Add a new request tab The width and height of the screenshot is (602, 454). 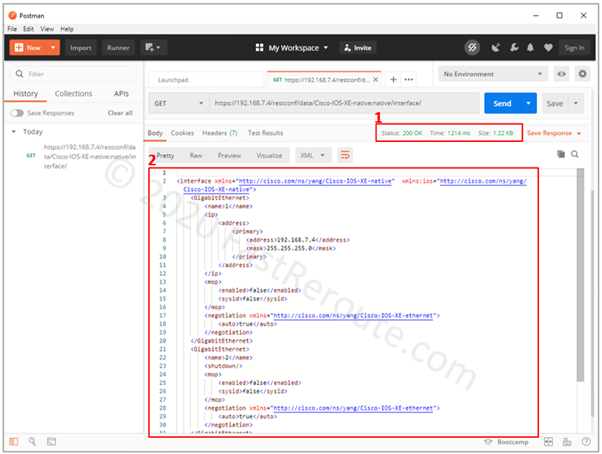pos(393,79)
